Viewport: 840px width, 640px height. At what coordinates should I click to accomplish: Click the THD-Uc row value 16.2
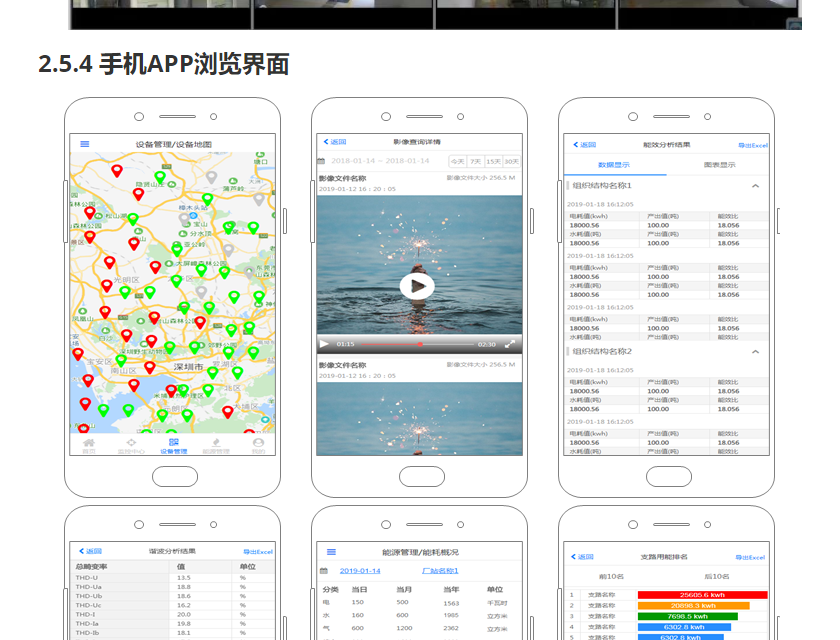(184, 605)
